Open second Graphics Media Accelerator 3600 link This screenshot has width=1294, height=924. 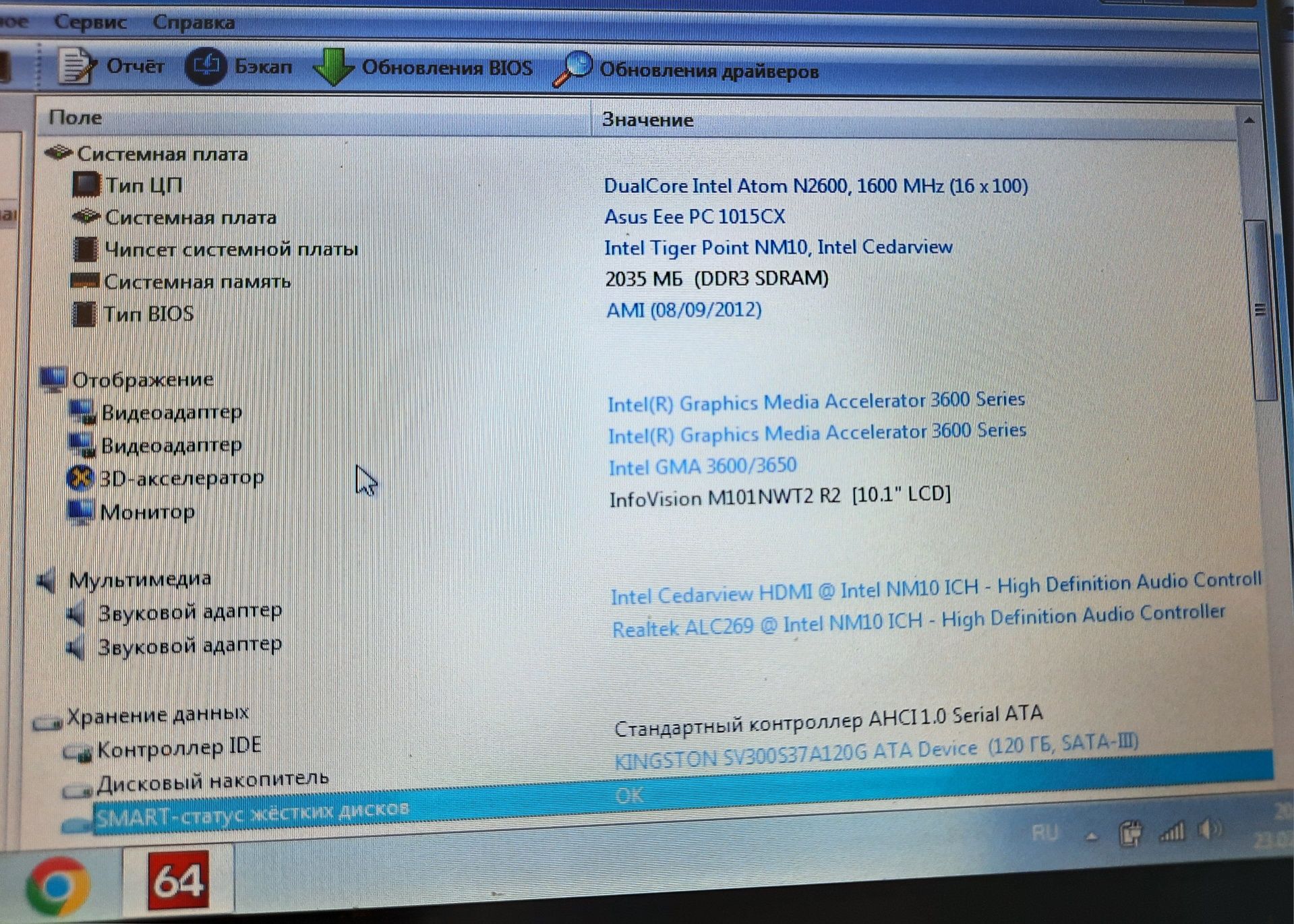pos(817,433)
